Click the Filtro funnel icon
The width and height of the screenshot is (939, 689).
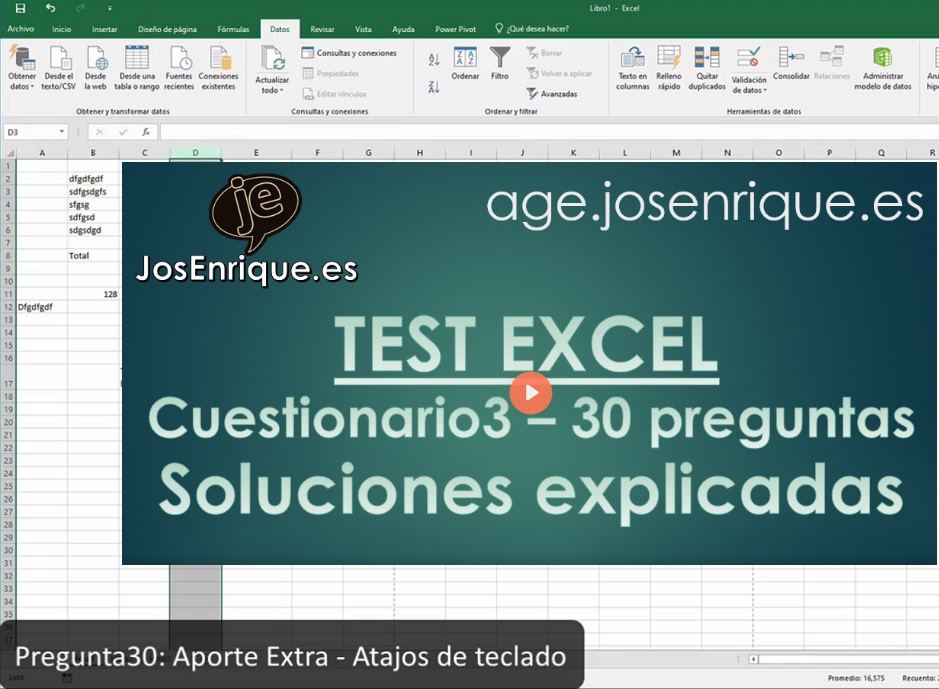[x=500, y=58]
